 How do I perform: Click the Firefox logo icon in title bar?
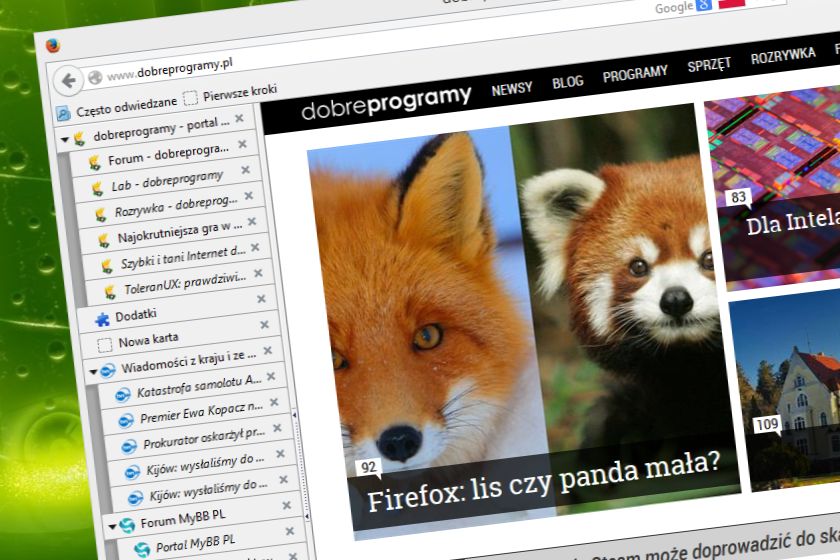52,46
